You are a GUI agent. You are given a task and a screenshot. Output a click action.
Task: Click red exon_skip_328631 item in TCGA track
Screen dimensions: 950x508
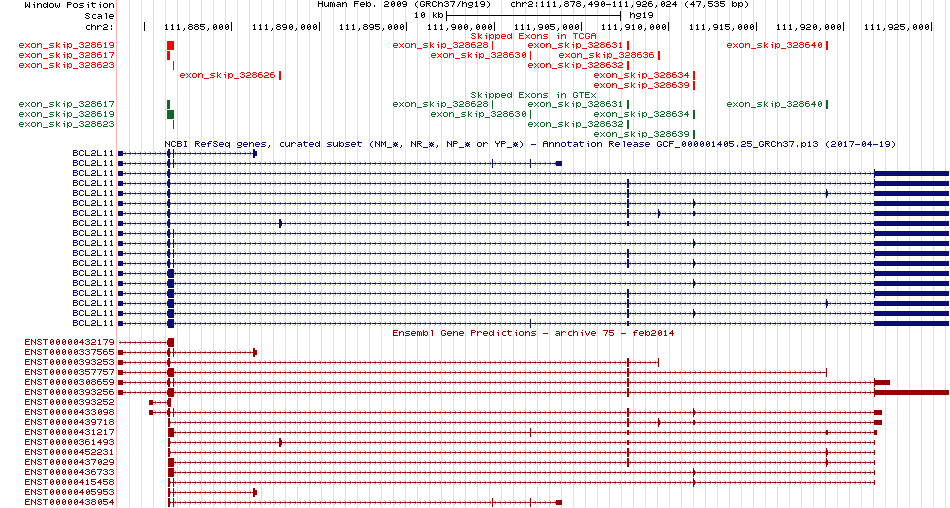coord(578,45)
